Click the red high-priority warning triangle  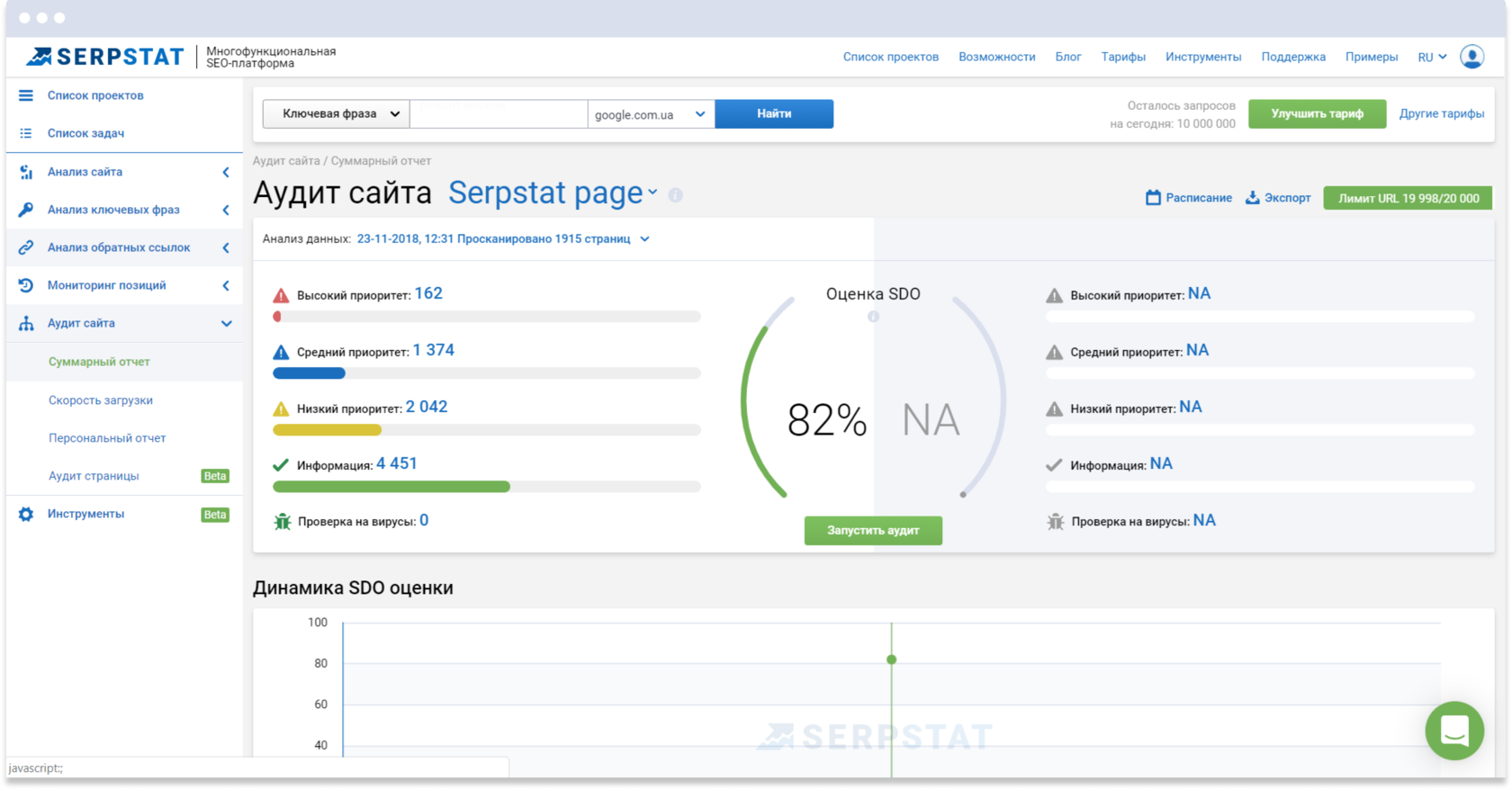tap(281, 295)
